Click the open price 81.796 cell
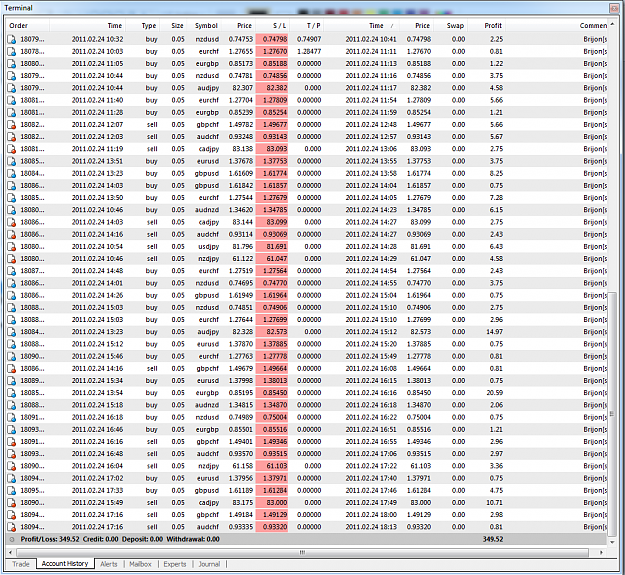This screenshot has width=625, height=575. 243,247
